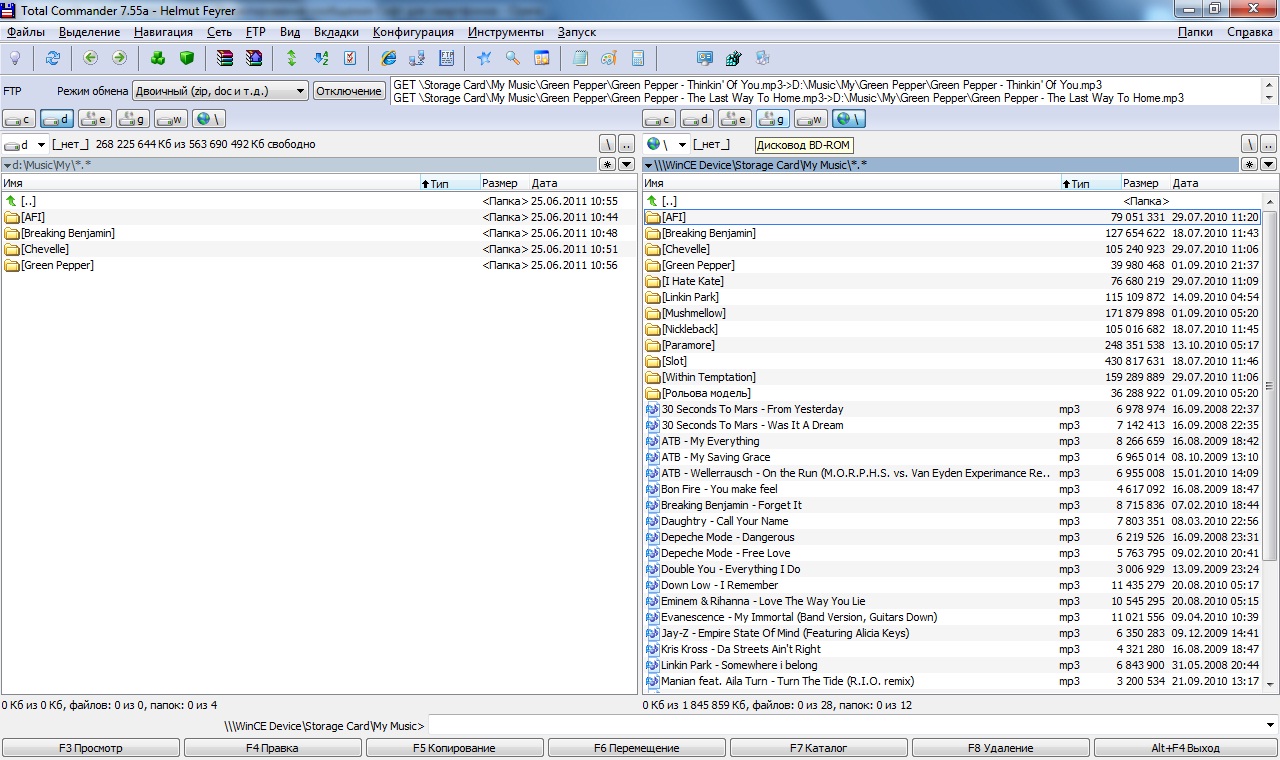Click F8 Удаление button

1000,747
